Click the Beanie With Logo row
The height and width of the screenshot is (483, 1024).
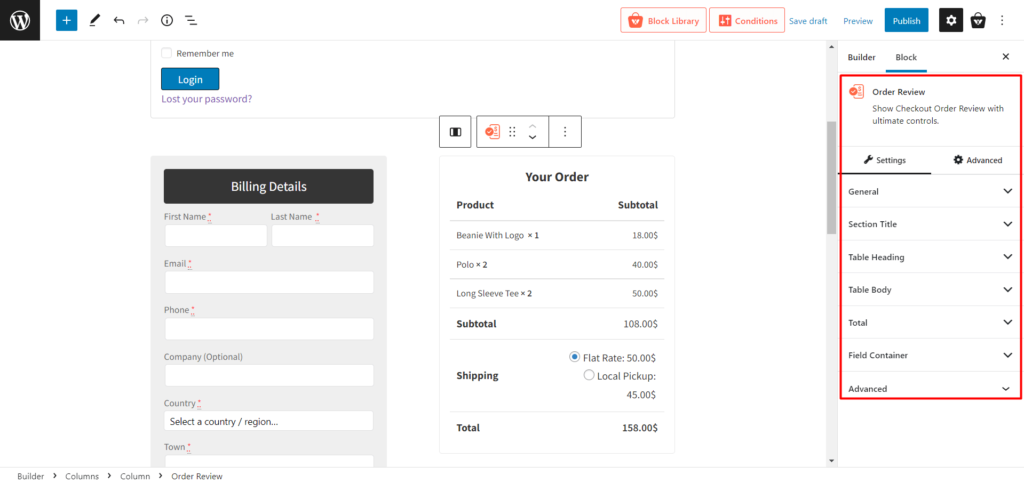pyautogui.click(x=557, y=235)
